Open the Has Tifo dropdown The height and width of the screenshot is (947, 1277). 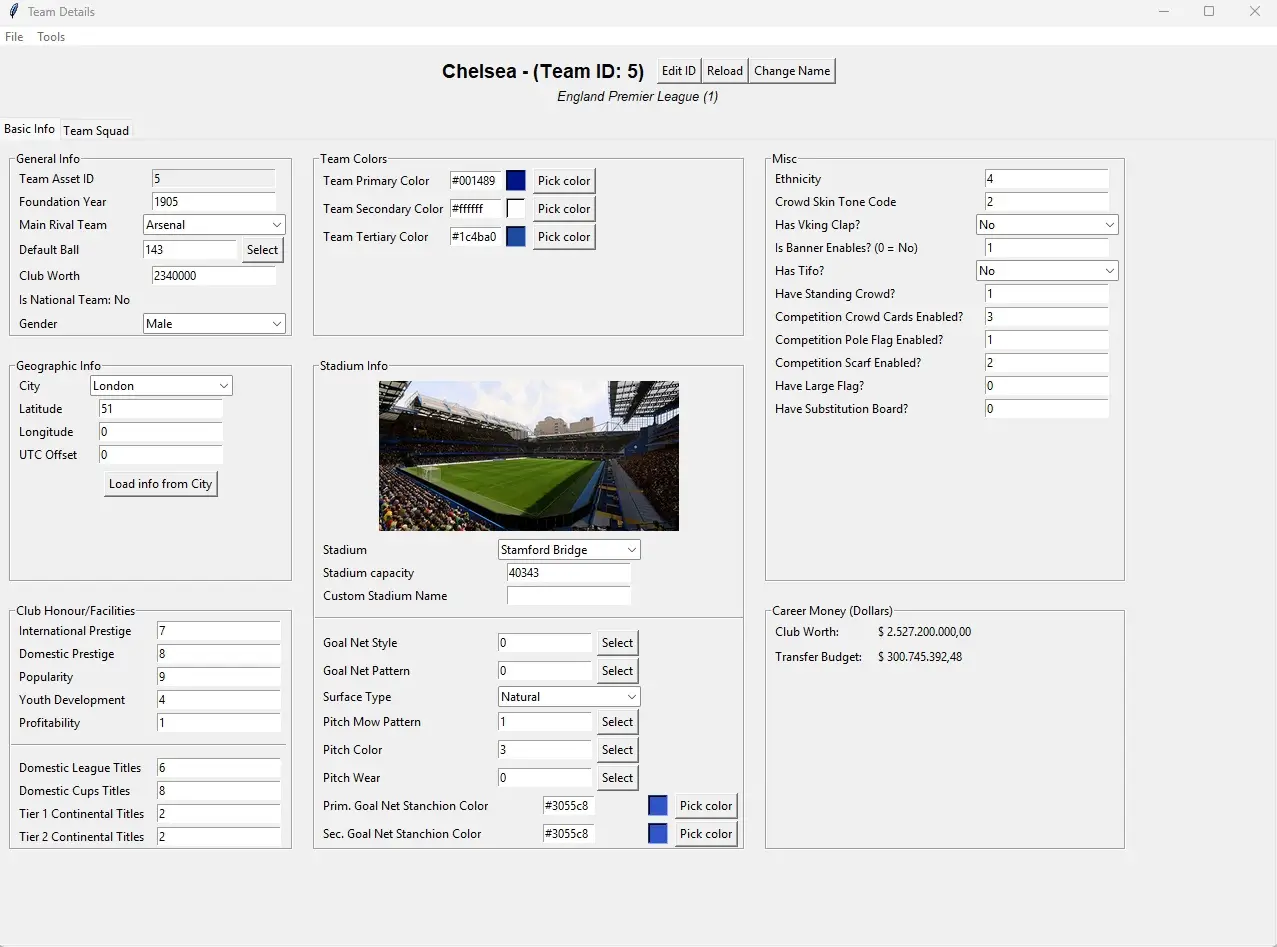(1047, 271)
